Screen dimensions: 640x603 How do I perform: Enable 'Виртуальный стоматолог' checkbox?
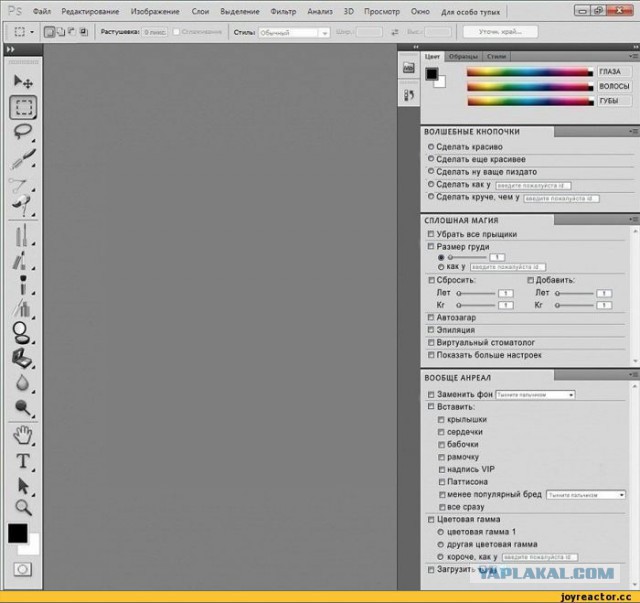431,343
